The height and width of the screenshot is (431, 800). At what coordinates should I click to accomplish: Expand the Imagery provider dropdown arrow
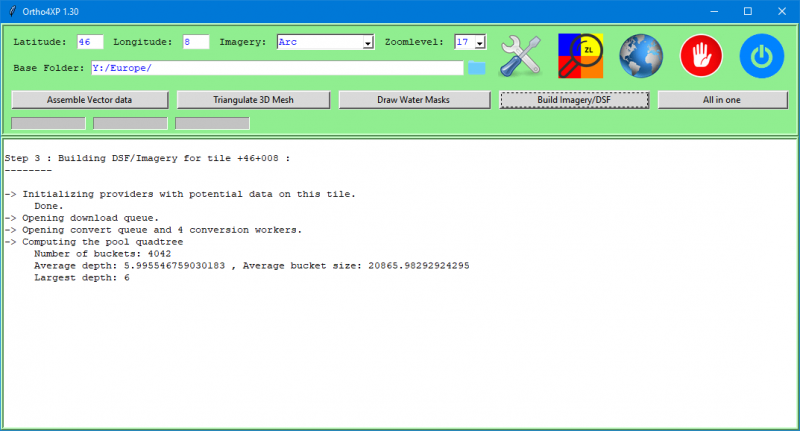click(x=368, y=42)
